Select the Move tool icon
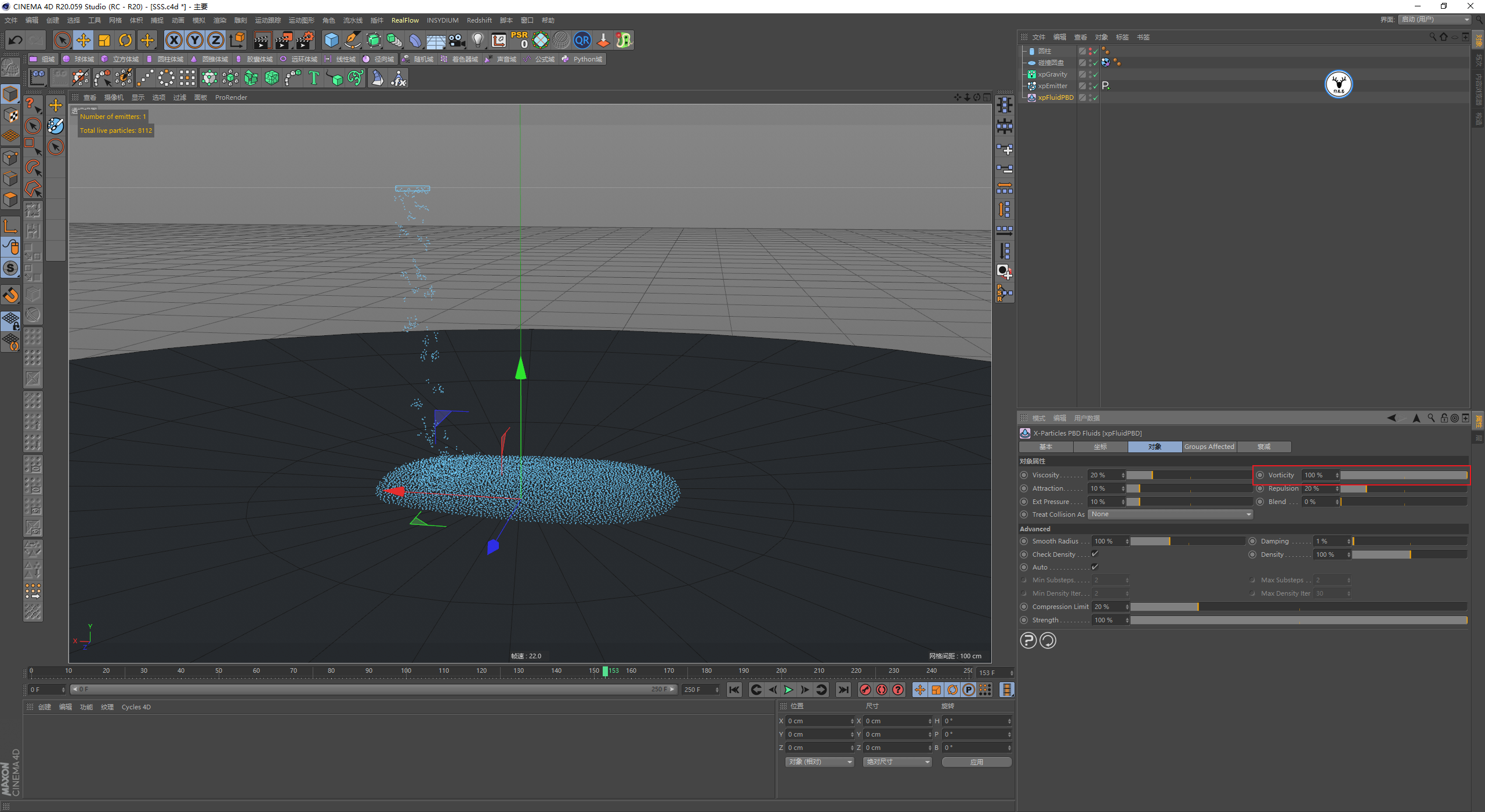Image resolution: width=1485 pixels, height=812 pixels. point(84,40)
